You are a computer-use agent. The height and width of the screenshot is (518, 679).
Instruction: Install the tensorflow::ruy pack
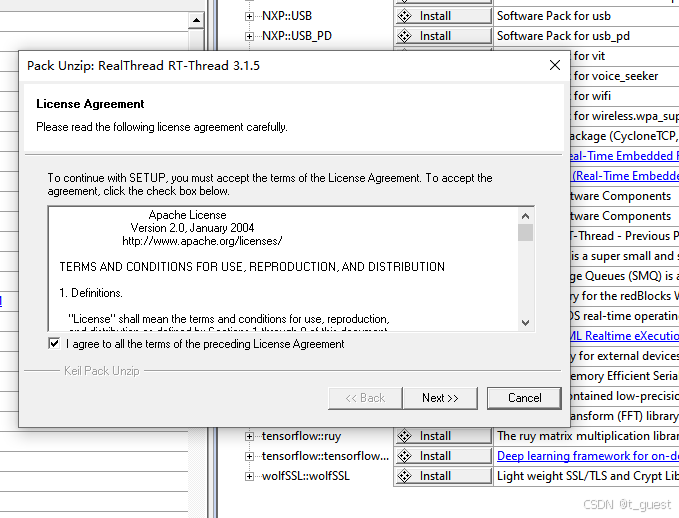(x=443, y=436)
